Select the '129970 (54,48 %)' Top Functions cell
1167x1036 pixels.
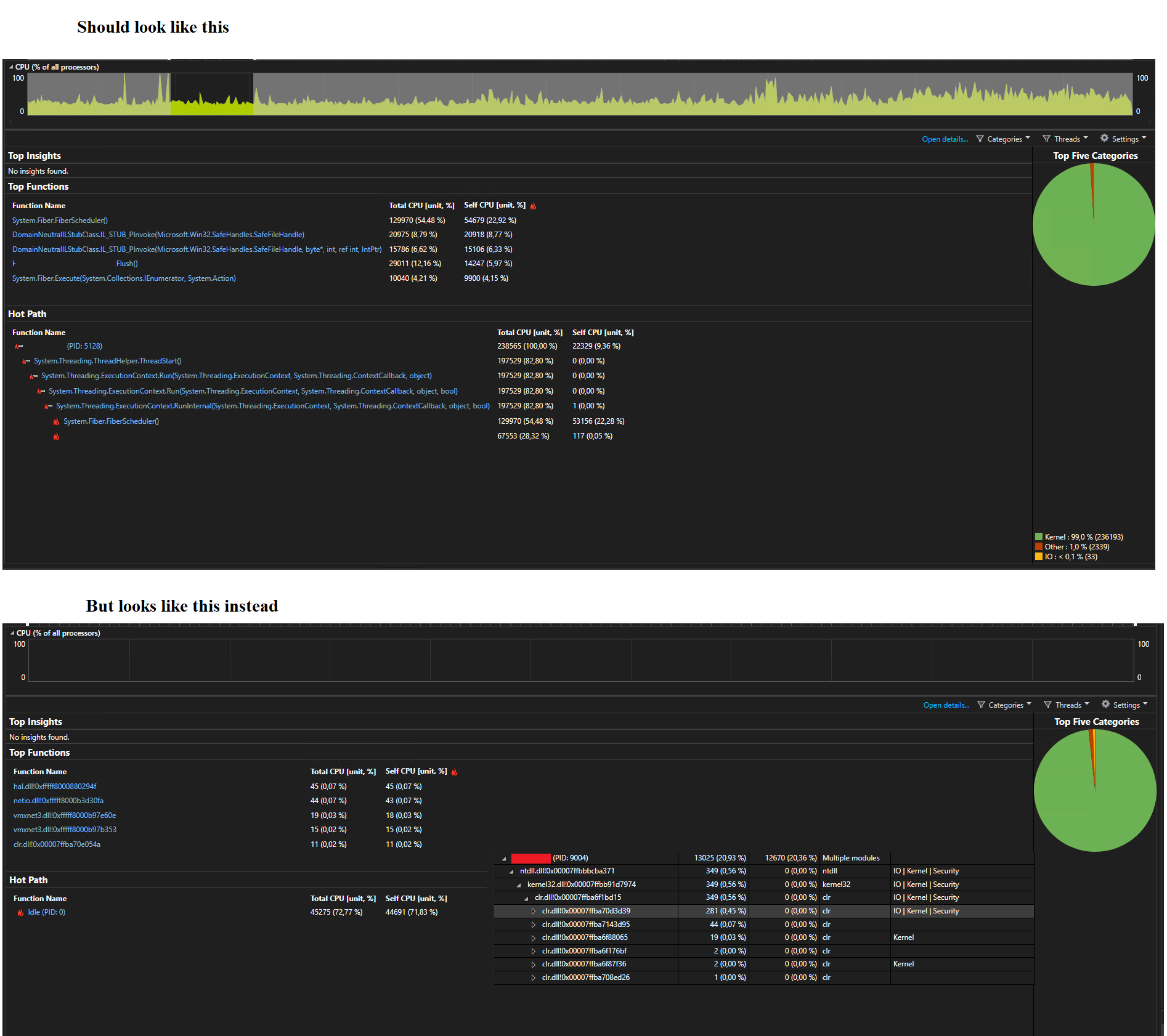click(x=417, y=221)
